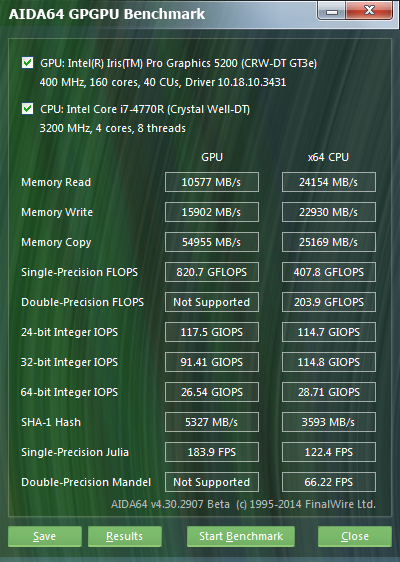Click the red X title bar button
The width and height of the screenshot is (400, 562).
tap(369, 11)
